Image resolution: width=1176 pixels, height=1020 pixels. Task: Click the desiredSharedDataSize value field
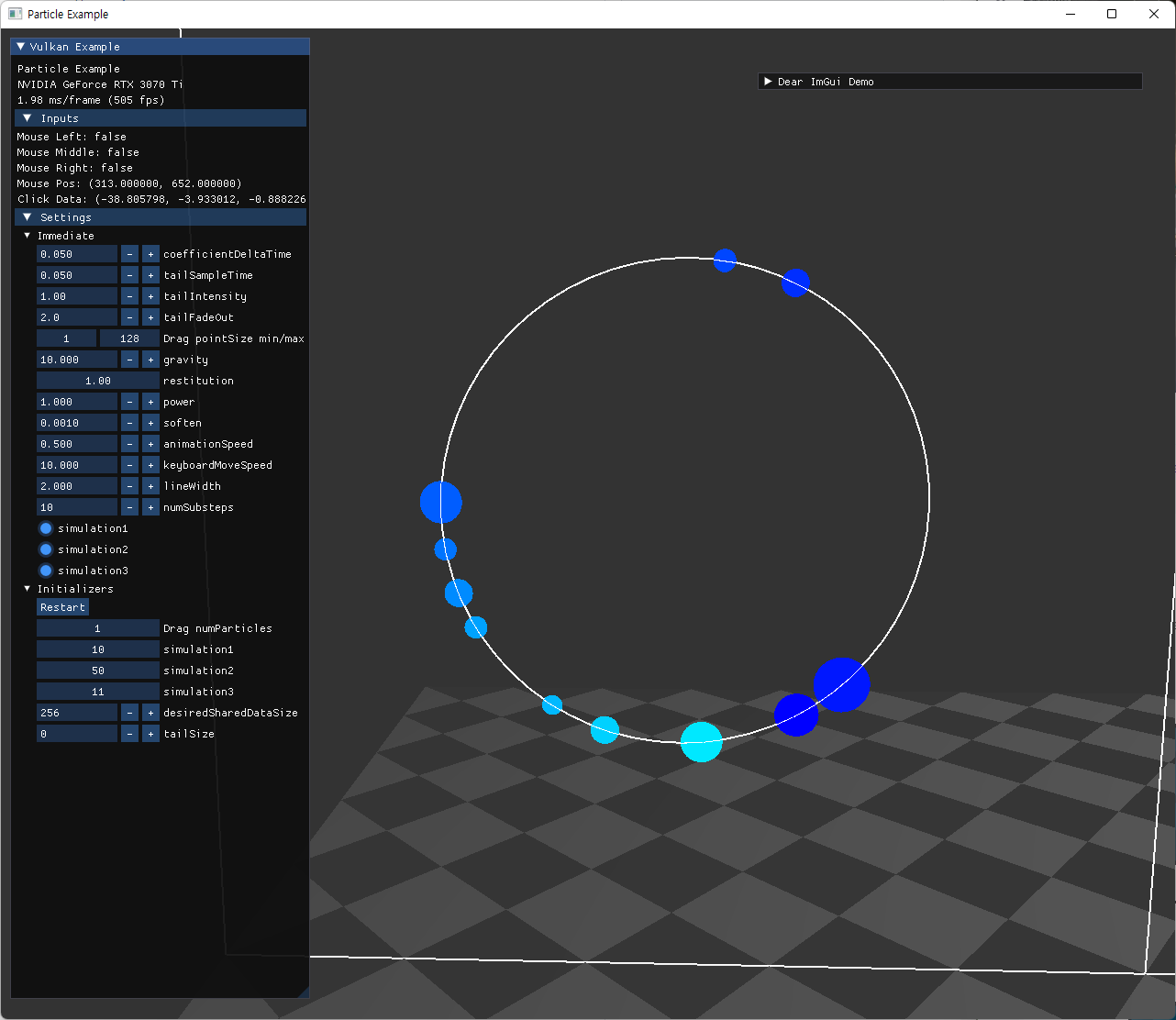click(77, 713)
